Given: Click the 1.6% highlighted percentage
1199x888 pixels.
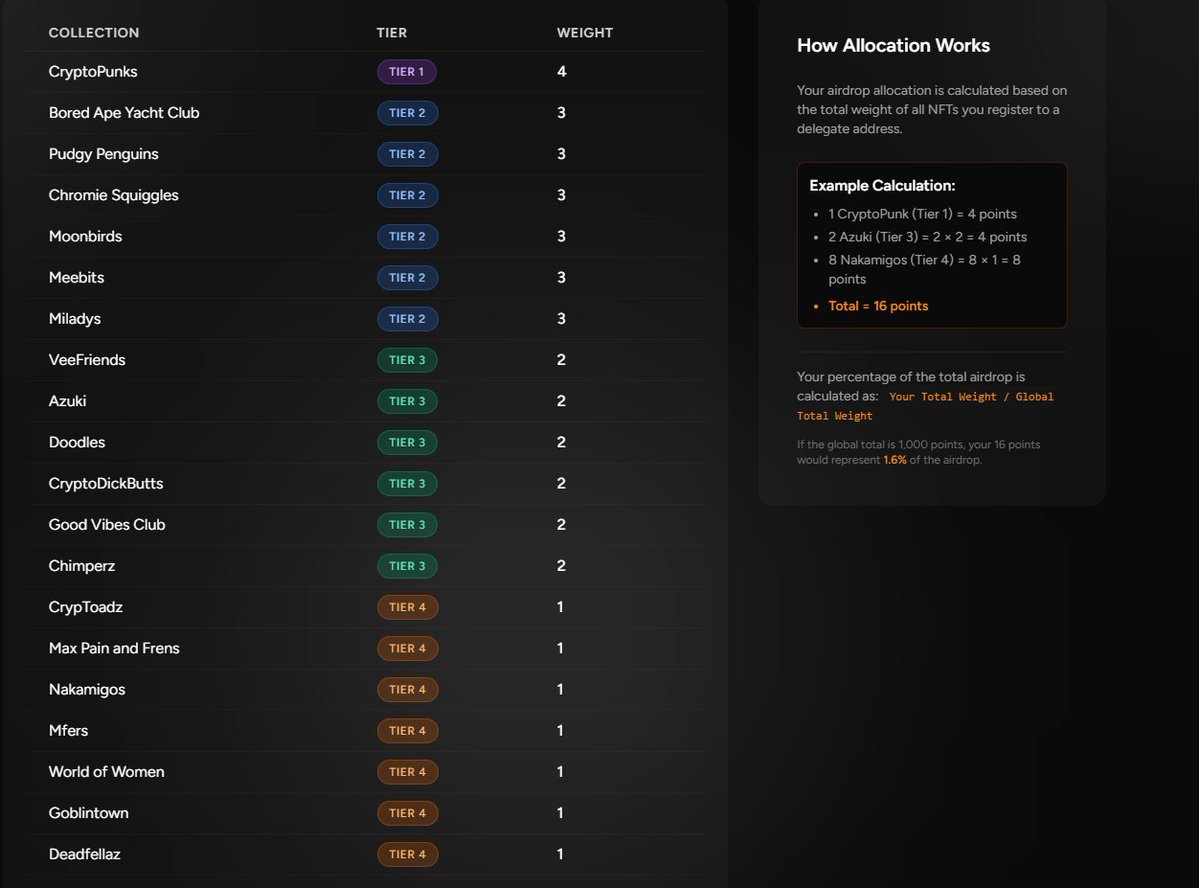Looking at the screenshot, I should (x=895, y=460).
